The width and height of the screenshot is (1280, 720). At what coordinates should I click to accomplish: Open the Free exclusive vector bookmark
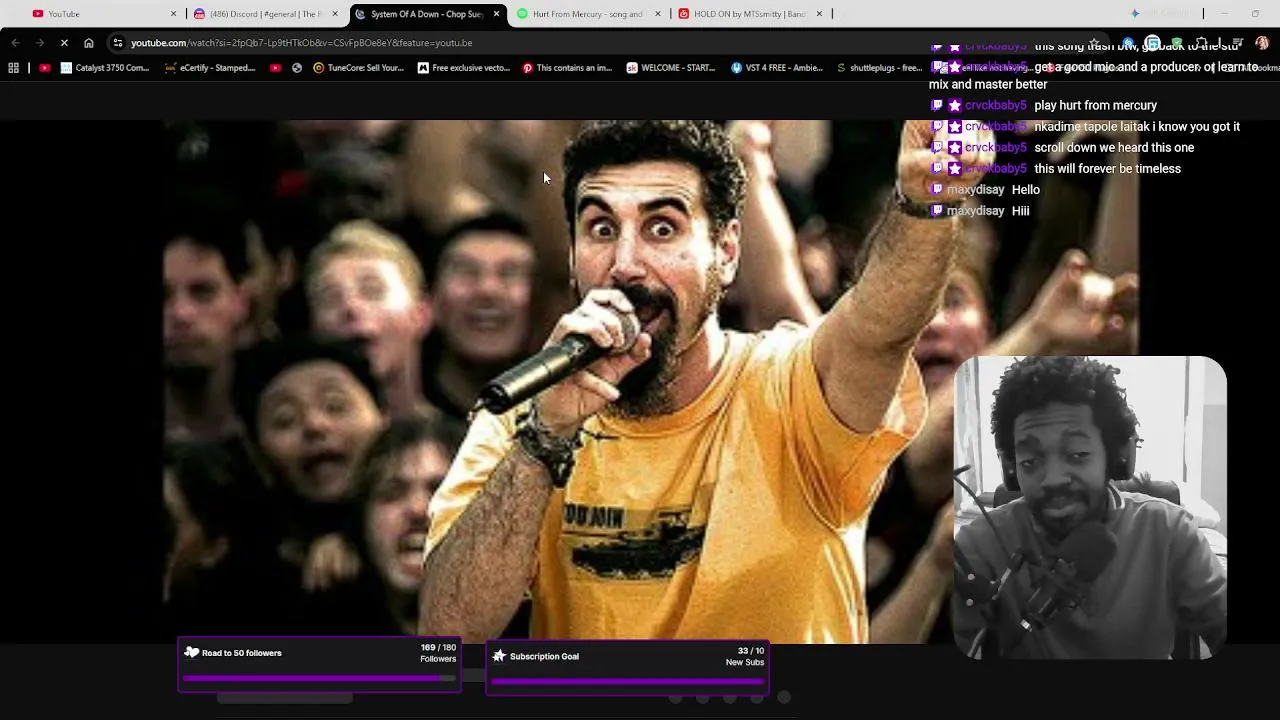[x=464, y=68]
